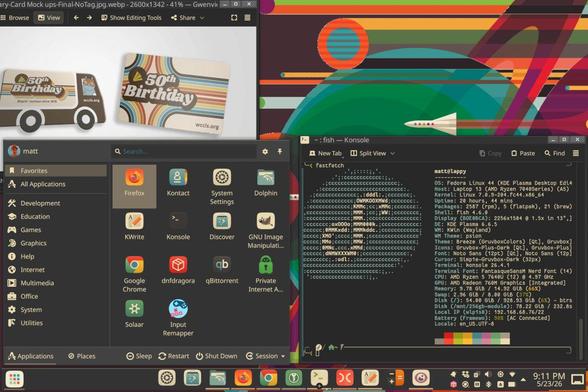Open the network tray icon
Viewport: 588px width, 392px height.
(512, 374)
